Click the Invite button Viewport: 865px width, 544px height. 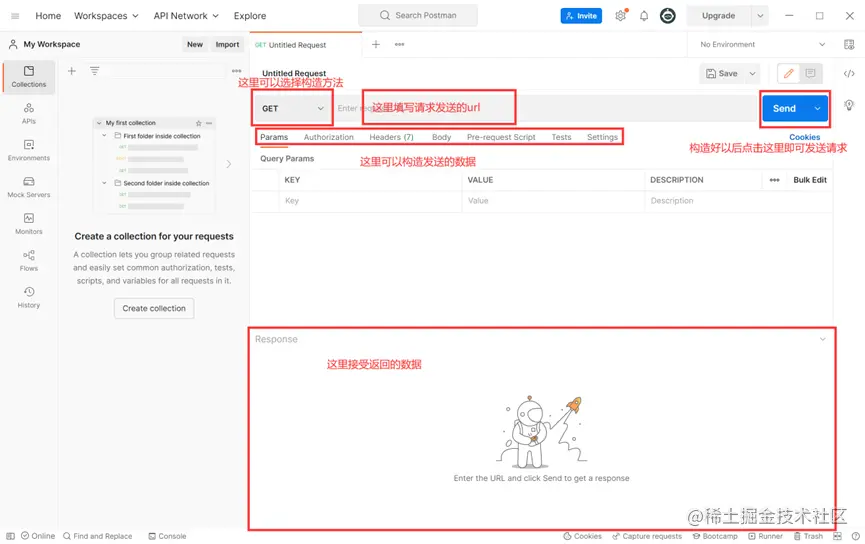(x=581, y=15)
